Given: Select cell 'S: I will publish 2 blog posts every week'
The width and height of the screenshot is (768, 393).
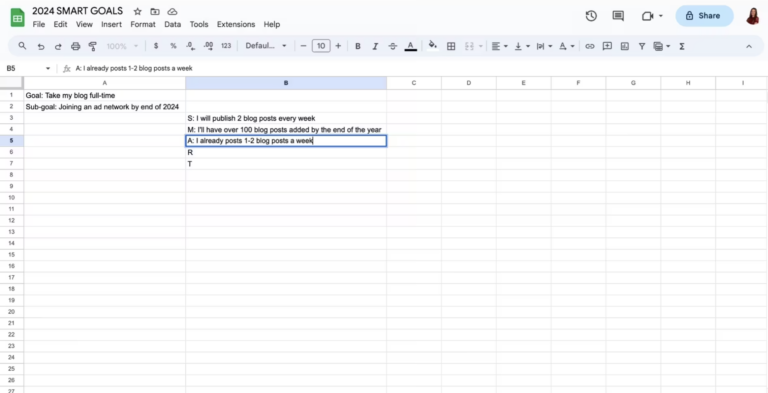Looking at the screenshot, I should (x=286, y=118).
